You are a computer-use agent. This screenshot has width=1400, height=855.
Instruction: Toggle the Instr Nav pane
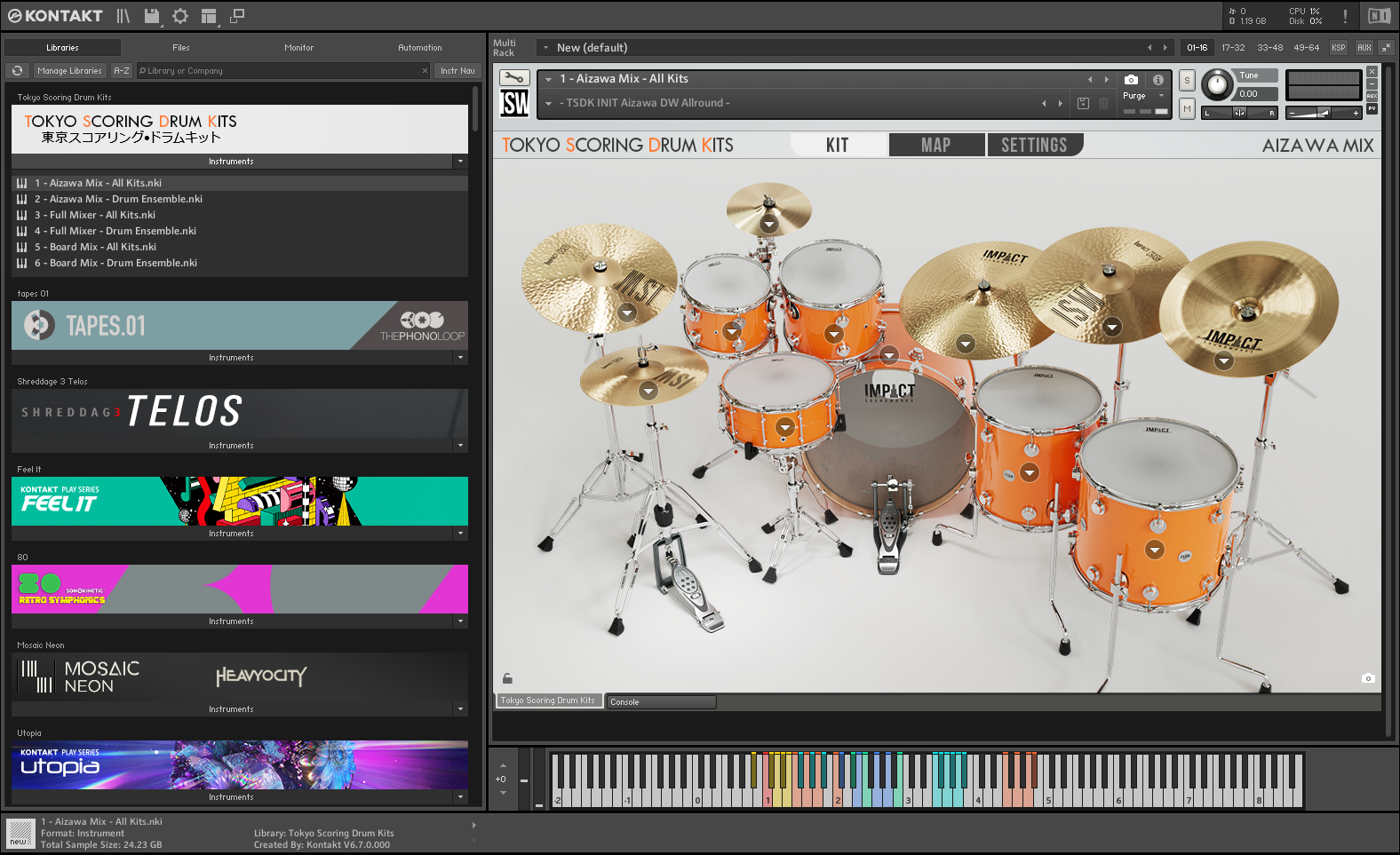click(x=457, y=71)
